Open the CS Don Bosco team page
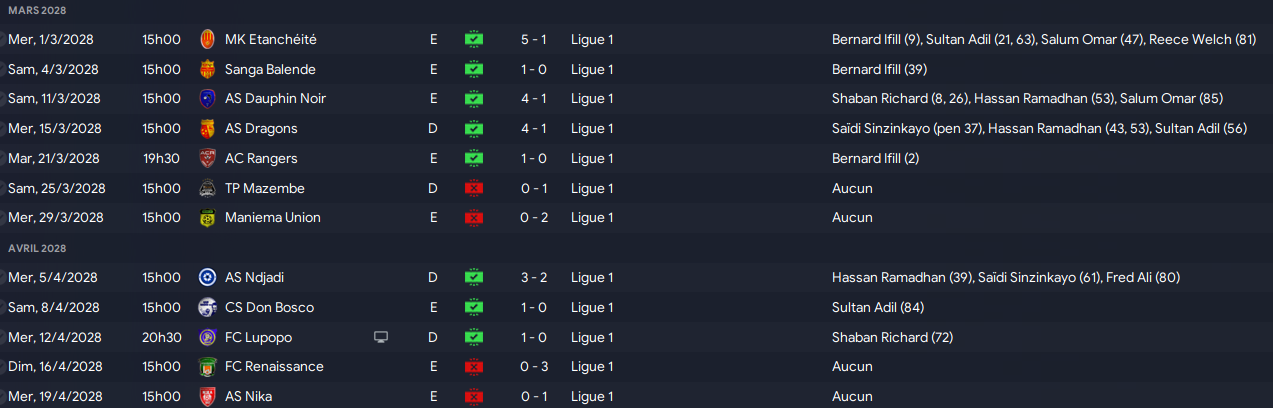The height and width of the screenshot is (408, 1273). click(x=269, y=307)
